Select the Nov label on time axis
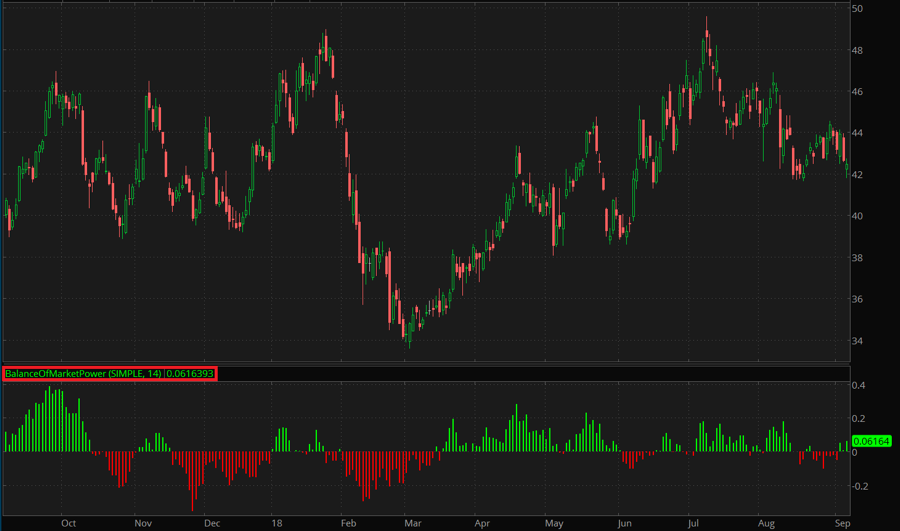 click(143, 522)
